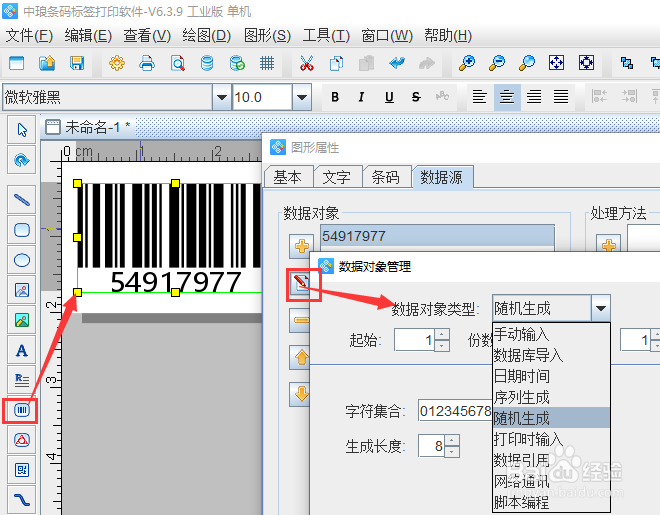Choose 打印时输入 from the type list
Image resolution: width=660 pixels, height=515 pixels.
551,439
